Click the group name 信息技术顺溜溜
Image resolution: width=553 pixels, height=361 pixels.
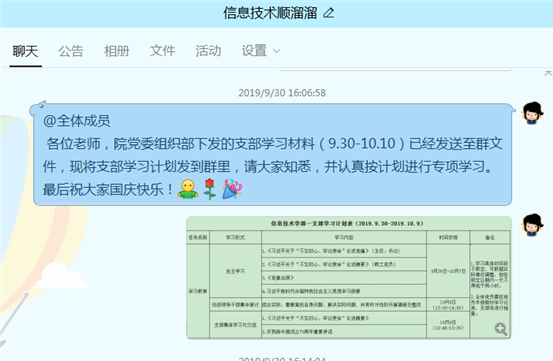click(x=270, y=13)
